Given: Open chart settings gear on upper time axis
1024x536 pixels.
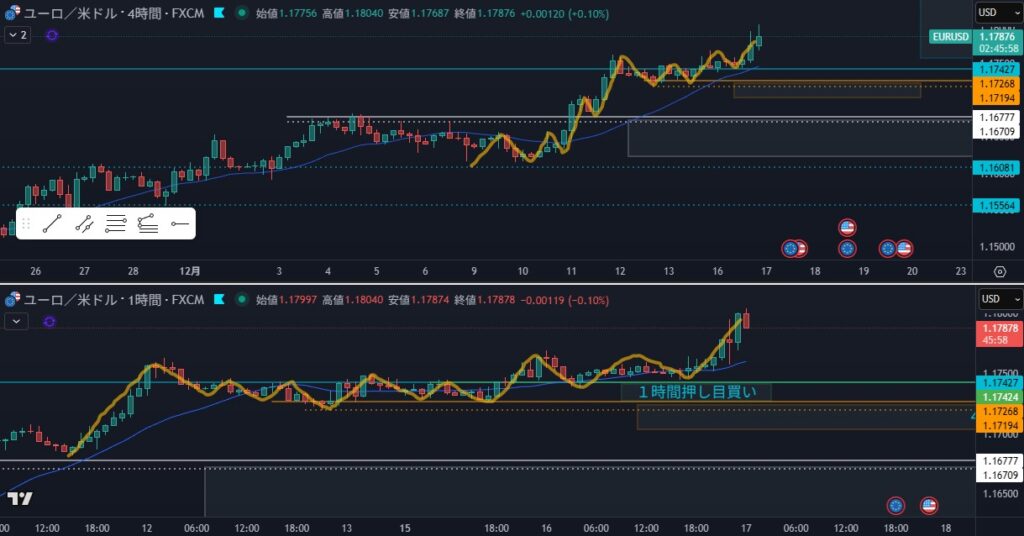Looking at the screenshot, I should click(x=999, y=271).
